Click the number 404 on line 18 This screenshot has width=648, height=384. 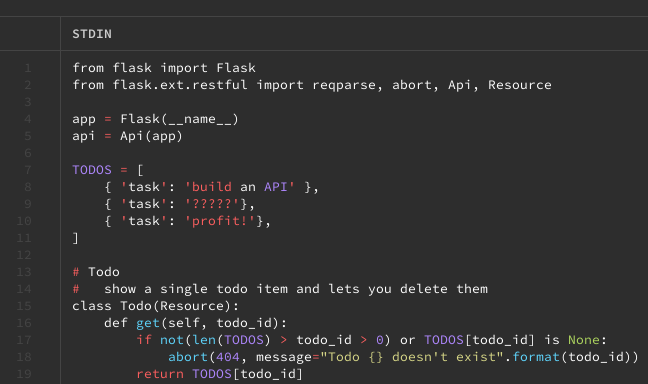228,357
